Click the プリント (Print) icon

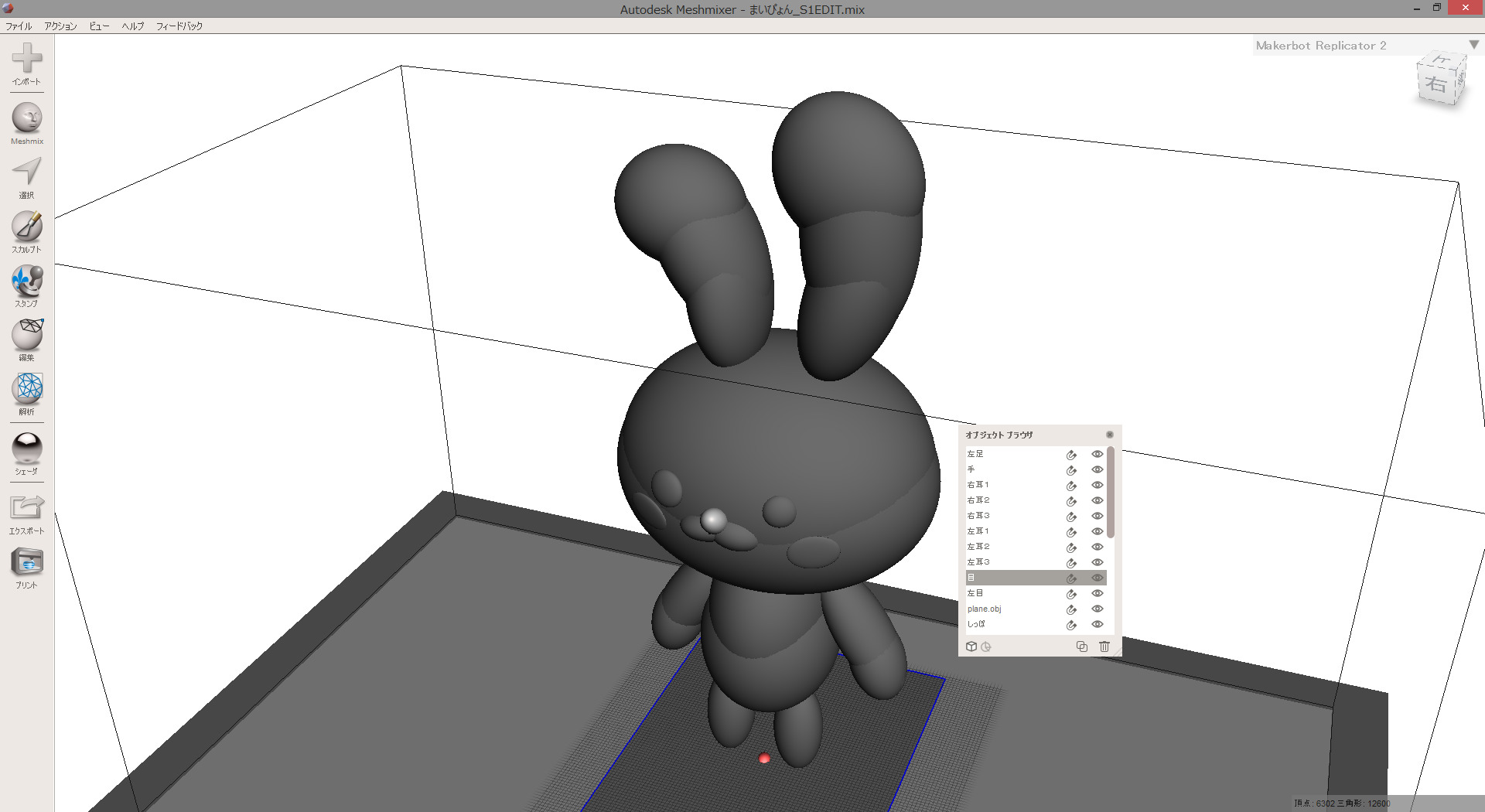[x=27, y=562]
